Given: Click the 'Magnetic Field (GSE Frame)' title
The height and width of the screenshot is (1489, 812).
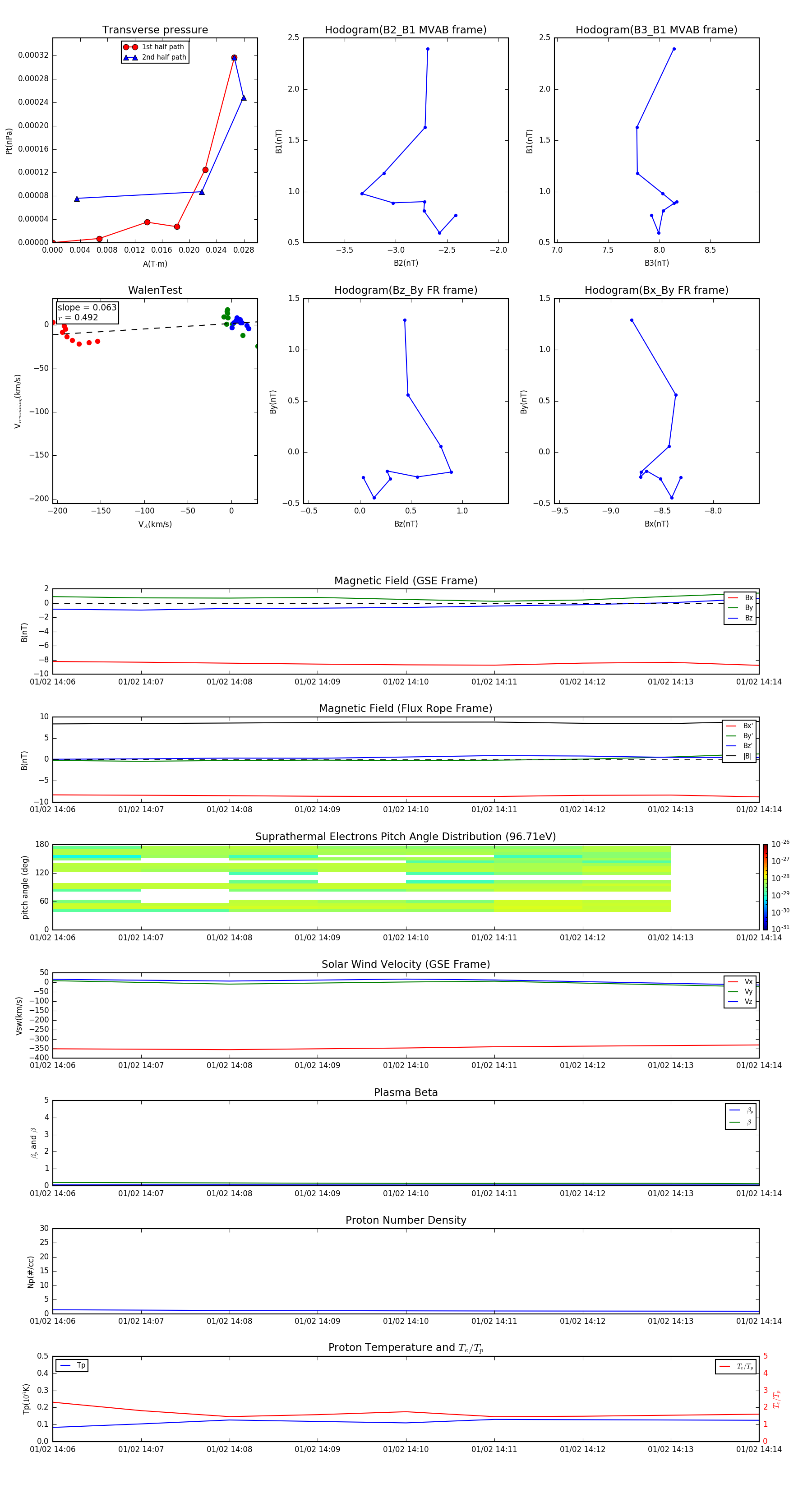Looking at the screenshot, I should (406, 581).
